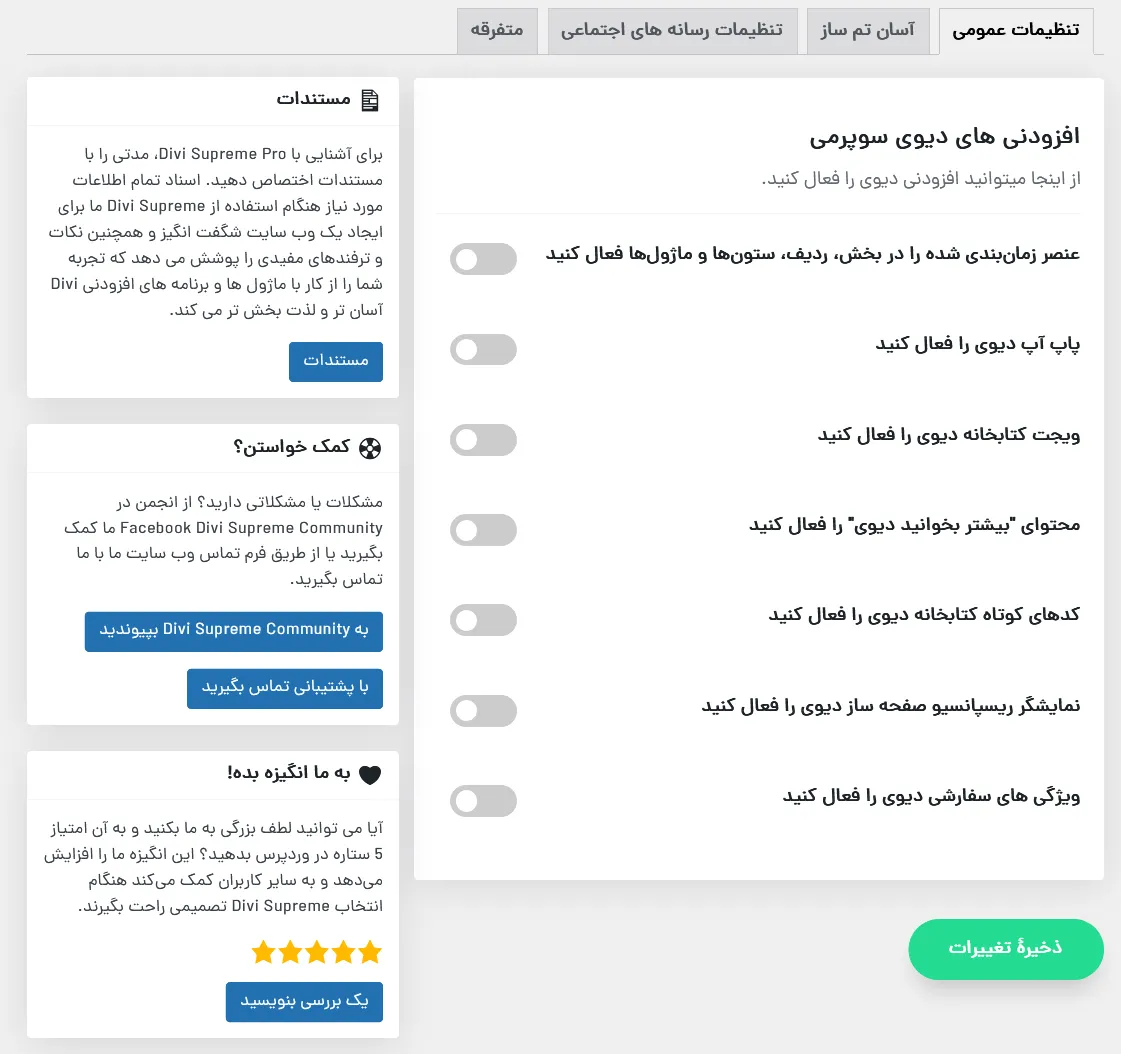Screen dimensions: 1121x1054
Task: Enable Divi library shortcodes switch
Action: coord(483,620)
